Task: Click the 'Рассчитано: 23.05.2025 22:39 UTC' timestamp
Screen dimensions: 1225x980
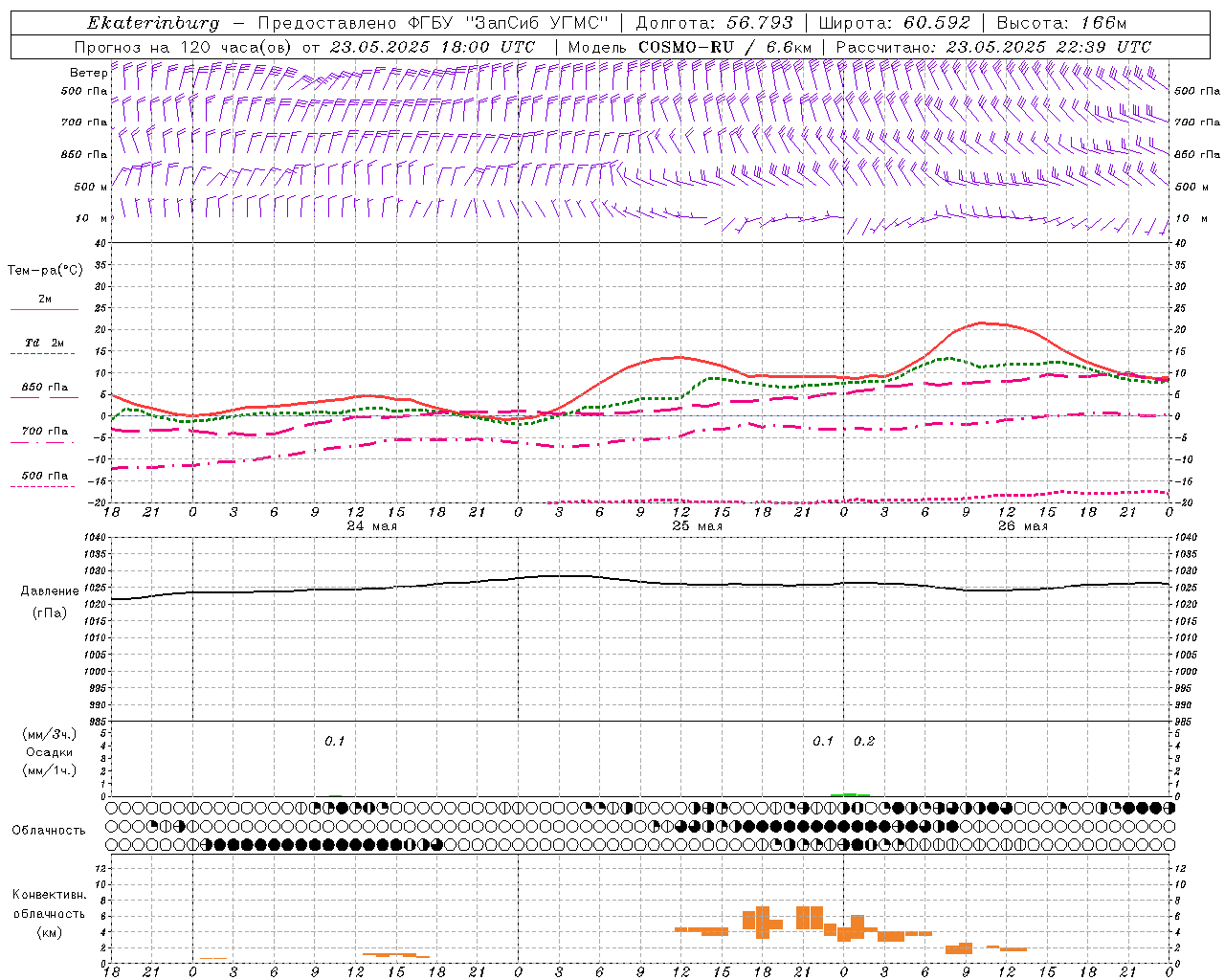Action: [993, 47]
